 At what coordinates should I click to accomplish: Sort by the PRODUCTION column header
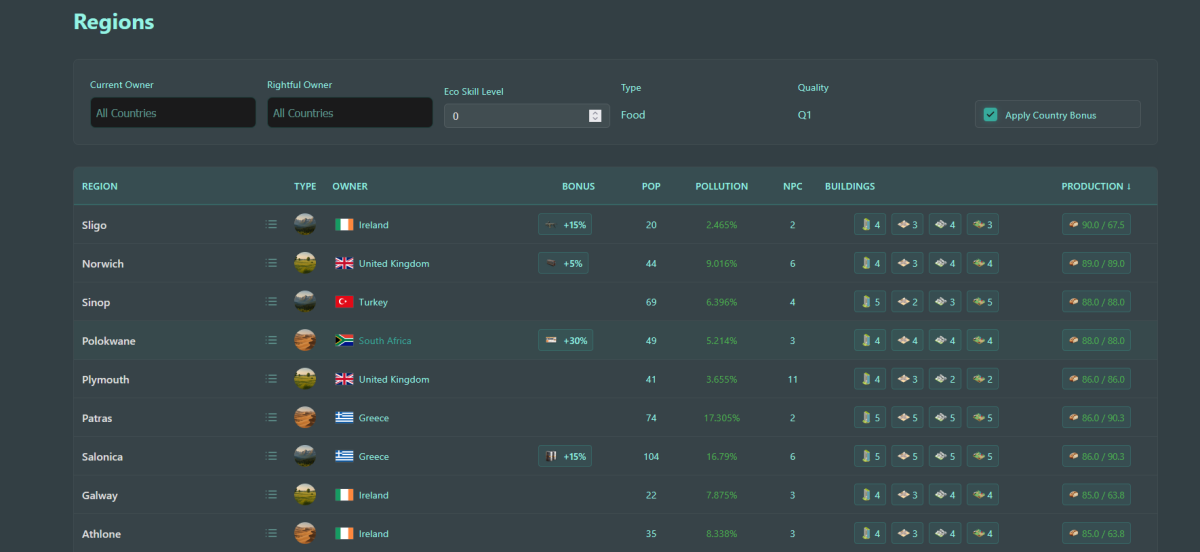1096,186
